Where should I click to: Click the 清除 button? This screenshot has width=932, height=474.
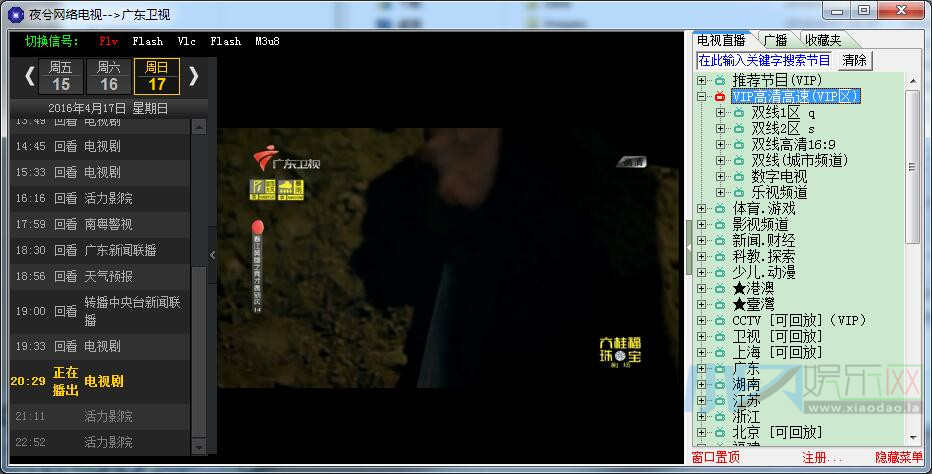(854, 60)
